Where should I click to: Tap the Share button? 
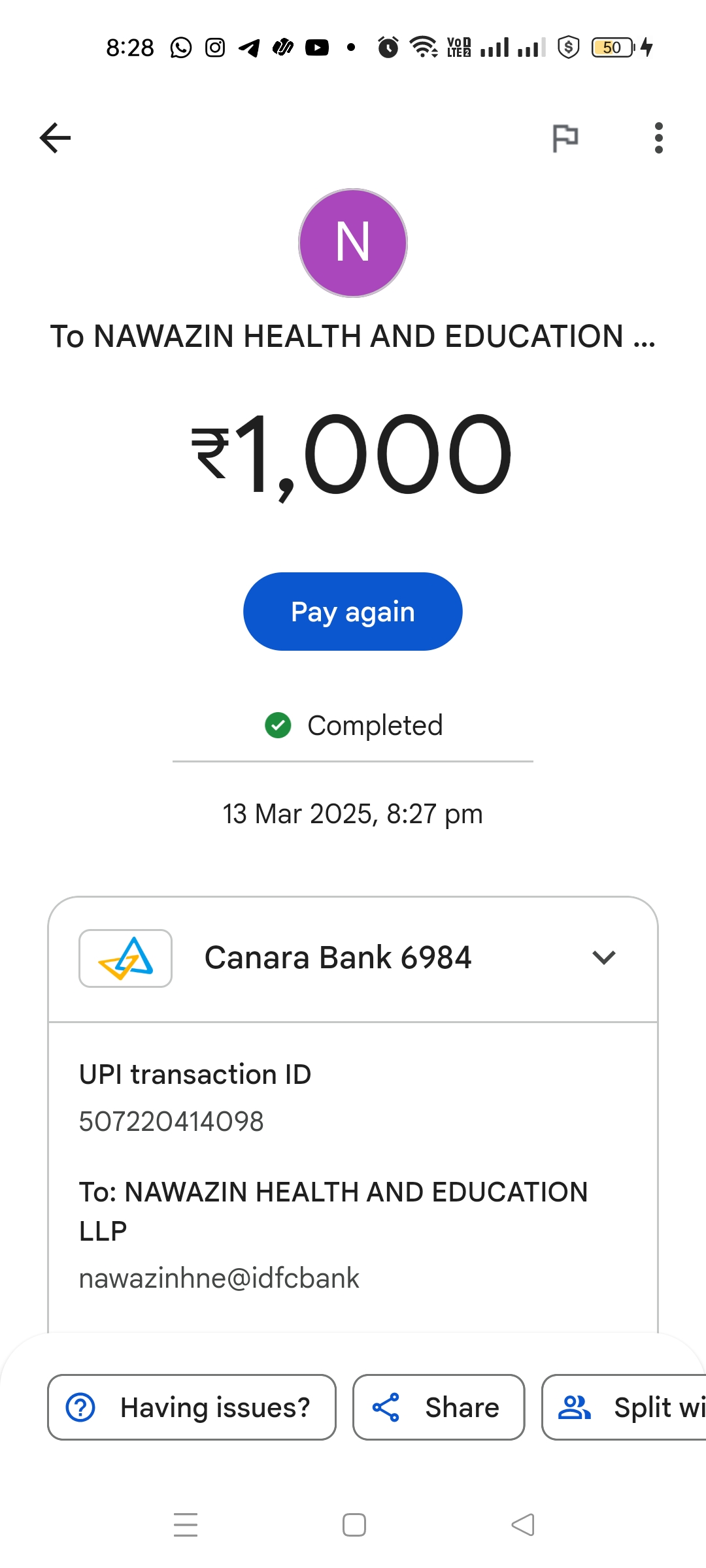point(439,1407)
